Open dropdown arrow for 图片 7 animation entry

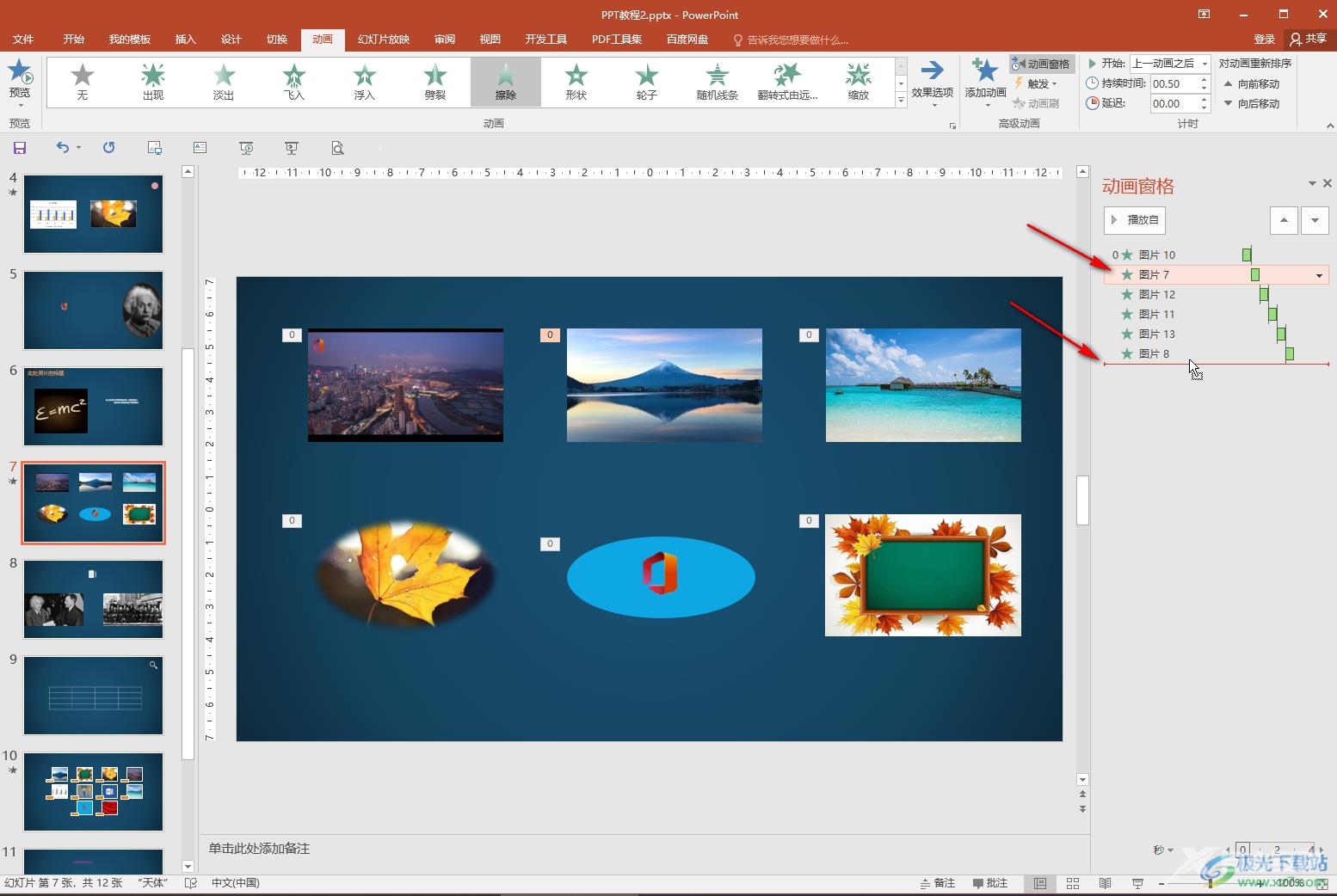[x=1319, y=275]
